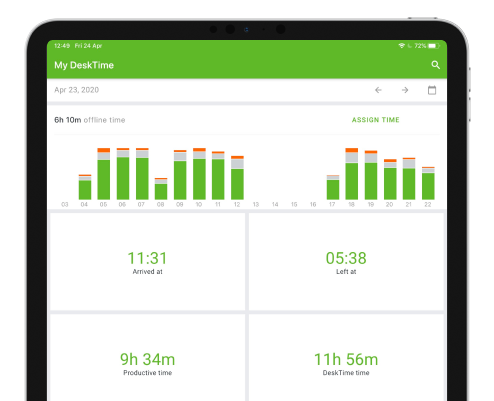This screenshot has height=401, width=494.
Task: Open the 11:31 Arrived at card
Action: [147, 262]
